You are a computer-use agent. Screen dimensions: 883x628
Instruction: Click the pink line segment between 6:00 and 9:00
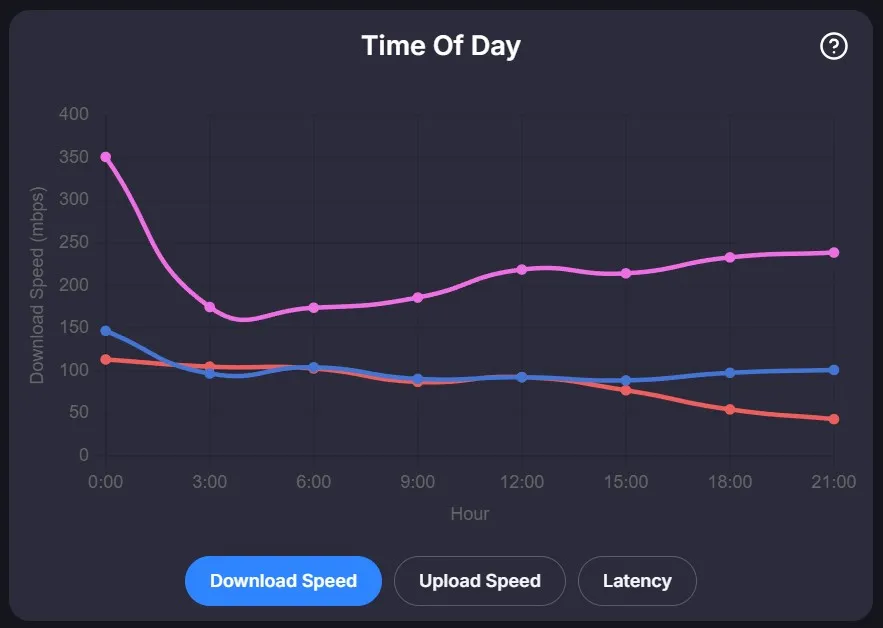coord(366,306)
